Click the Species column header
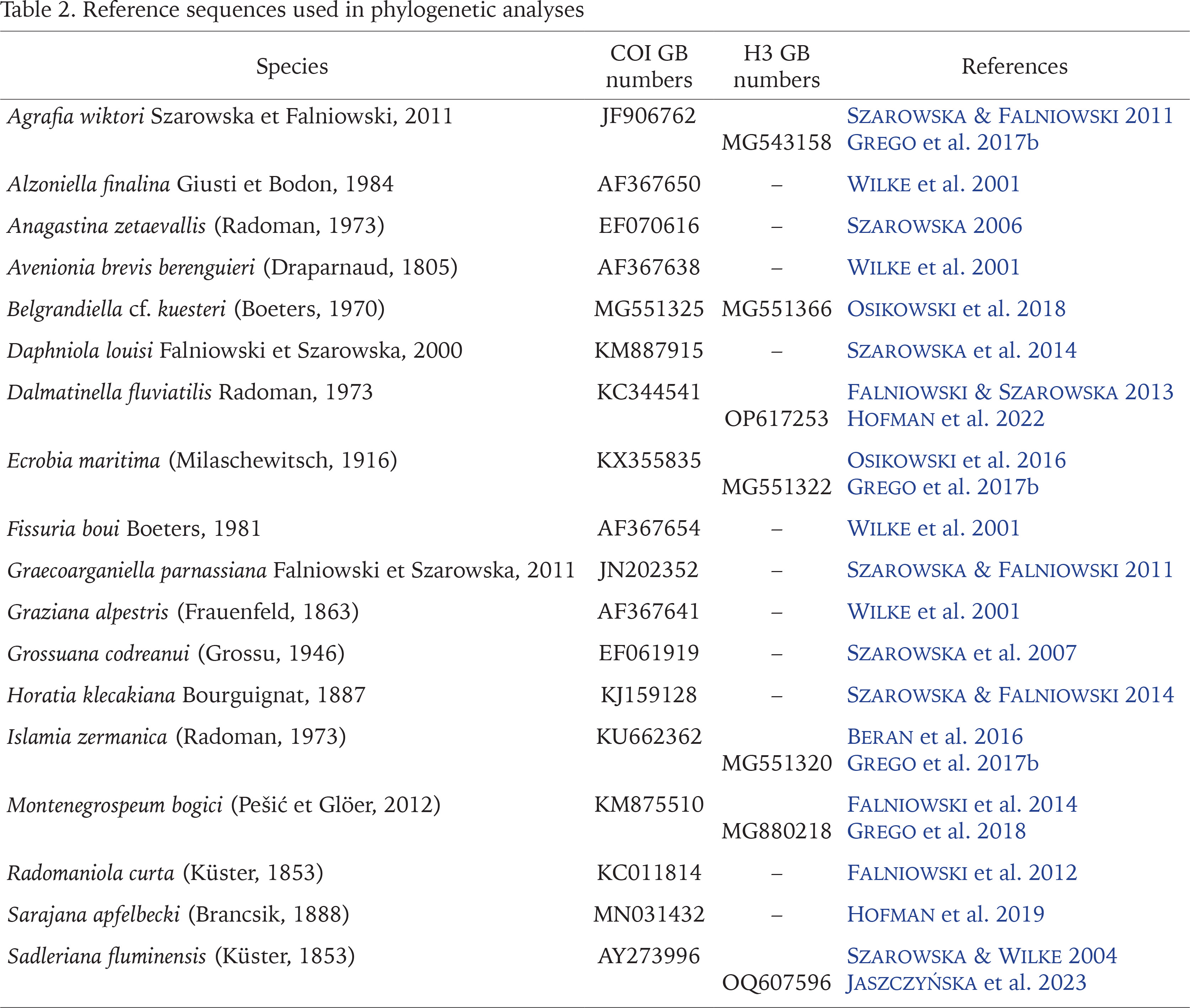1190x1008 pixels. tap(292, 67)
